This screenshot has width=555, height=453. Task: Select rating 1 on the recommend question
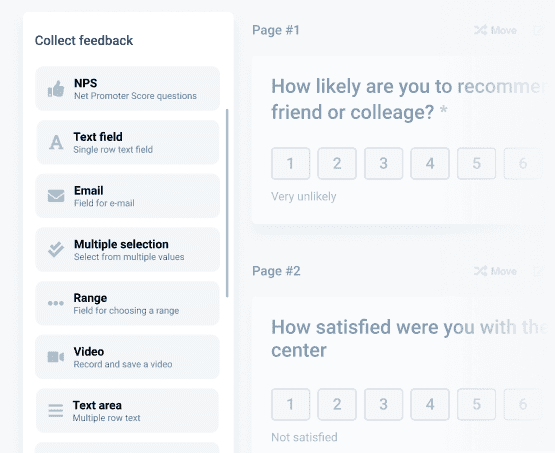point(291,164)
